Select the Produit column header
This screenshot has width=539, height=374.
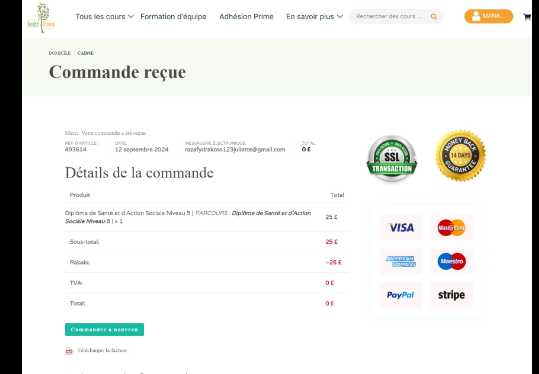pyautogui.click(x=80, y=195)
